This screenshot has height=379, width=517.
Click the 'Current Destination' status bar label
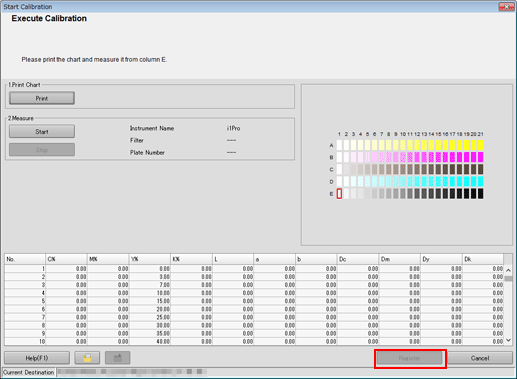pyautogui.click(x=28, y=372)
